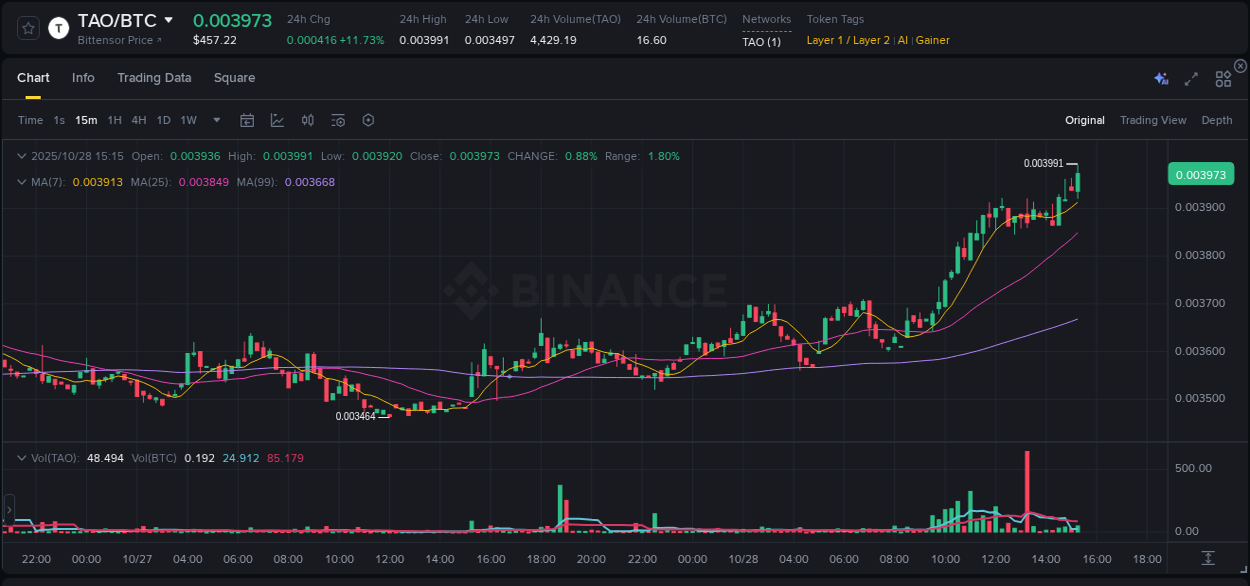Select the line chart style icon
Screen dimensions: 1250x586
pos(277,120)
